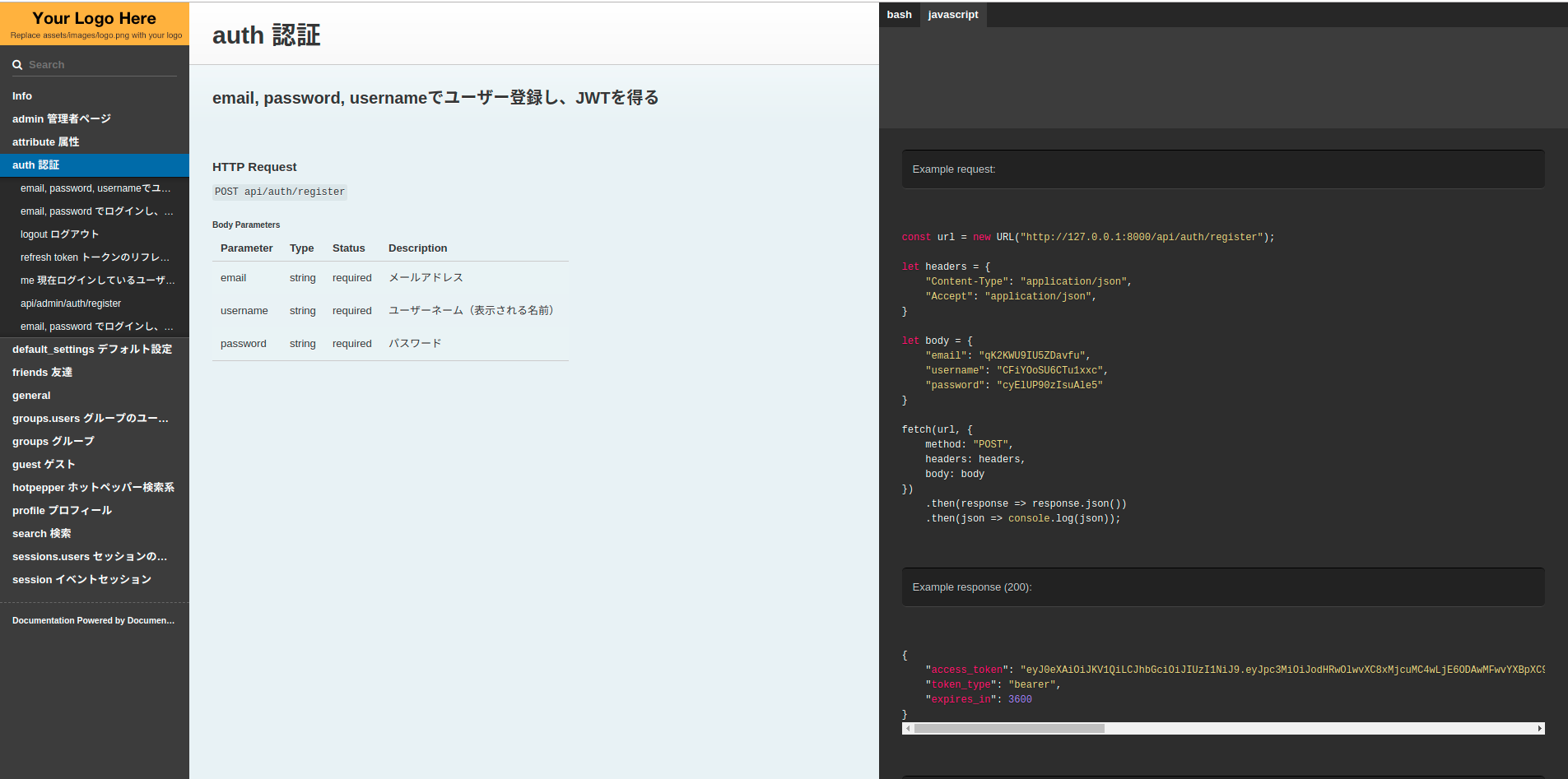The image size is (1568, 779).
Task: Go to refresh token sub-item
Action: (x=95, y=257)
